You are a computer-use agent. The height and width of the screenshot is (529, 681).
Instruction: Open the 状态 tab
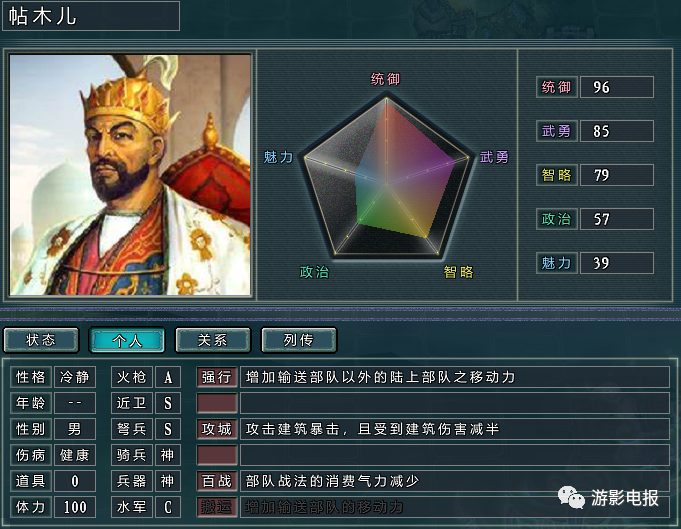(41, 340)
